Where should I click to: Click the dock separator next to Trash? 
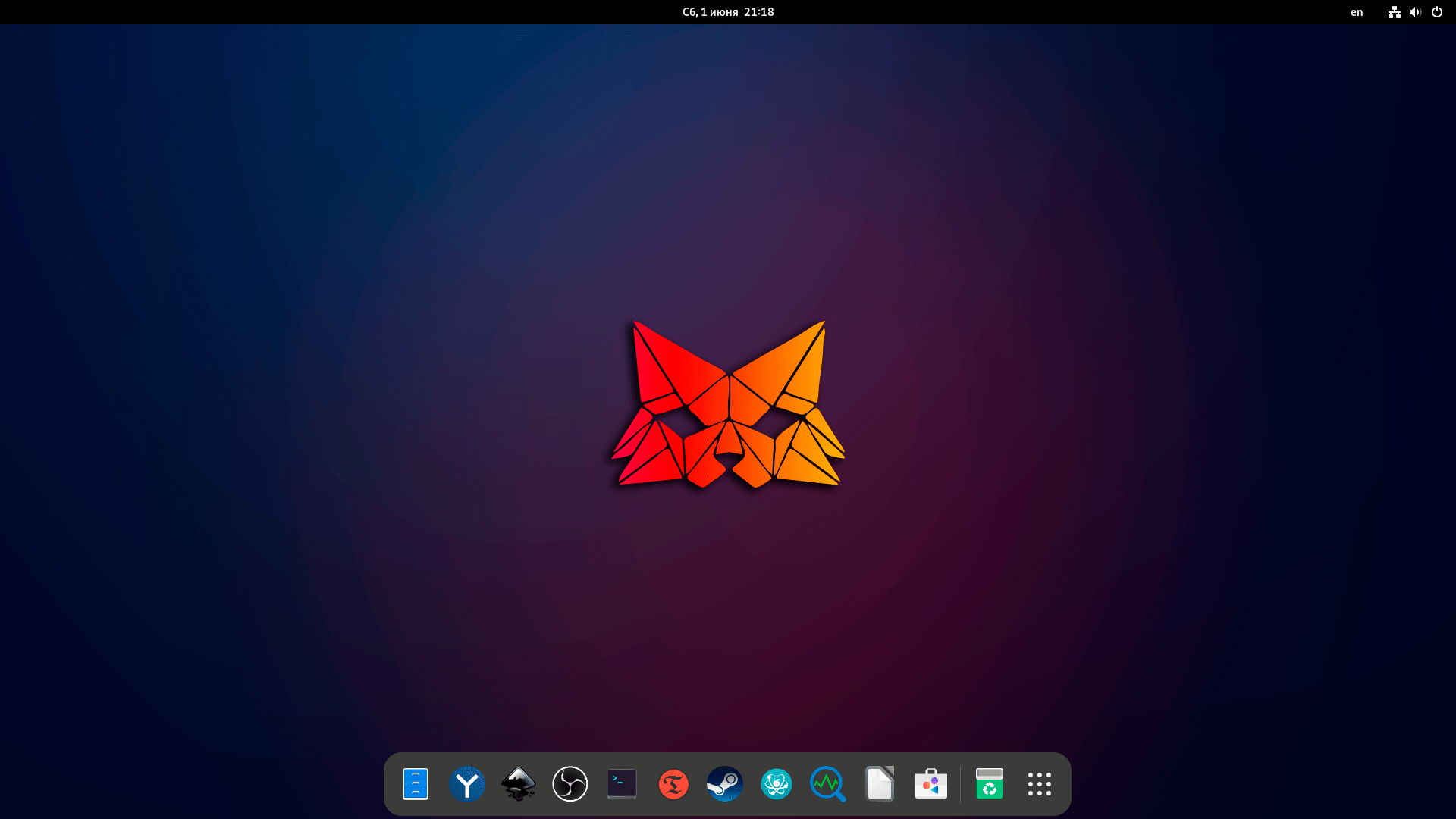pos(961,784)
